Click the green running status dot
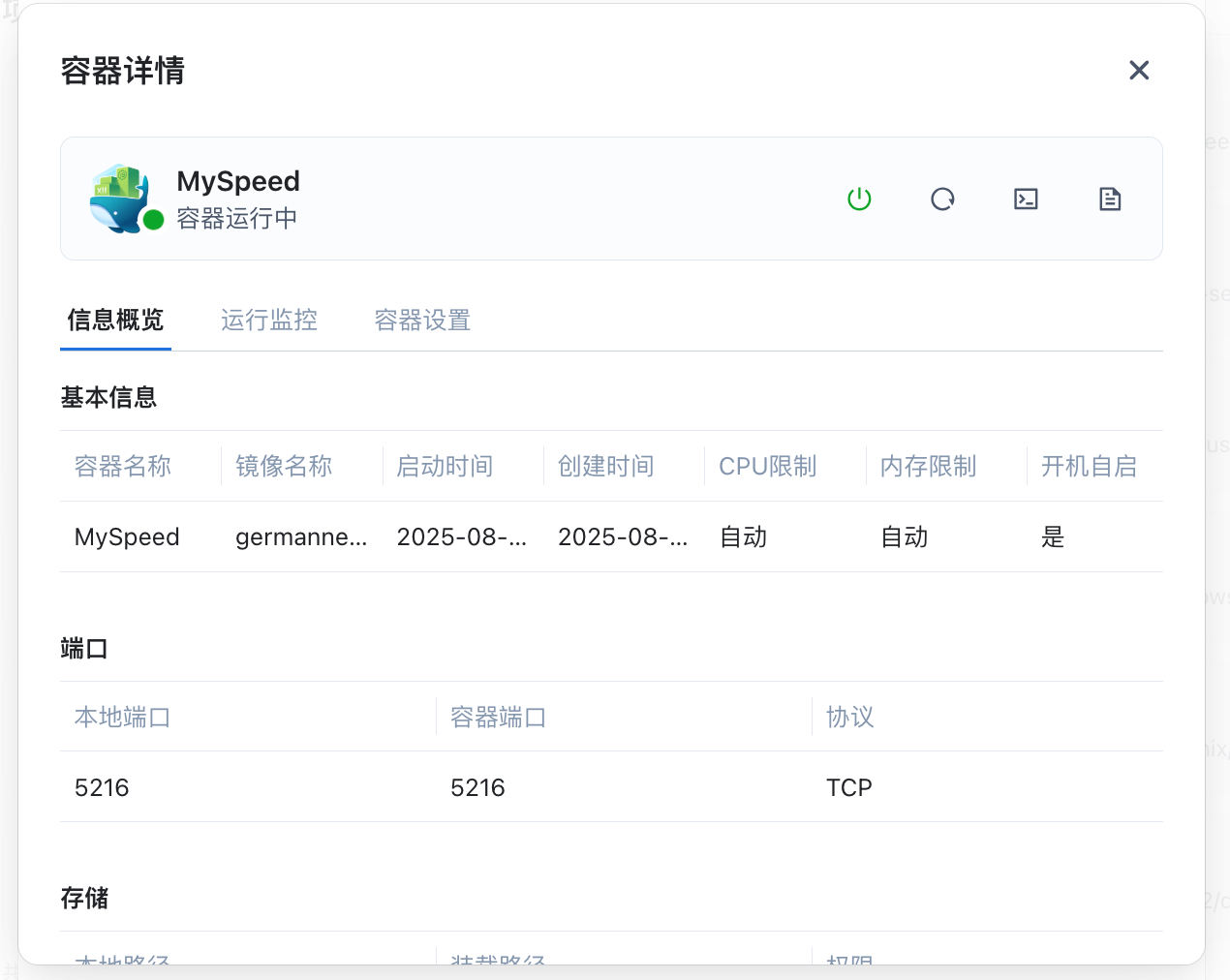1230x980 pixels. [x=153, y=221]
